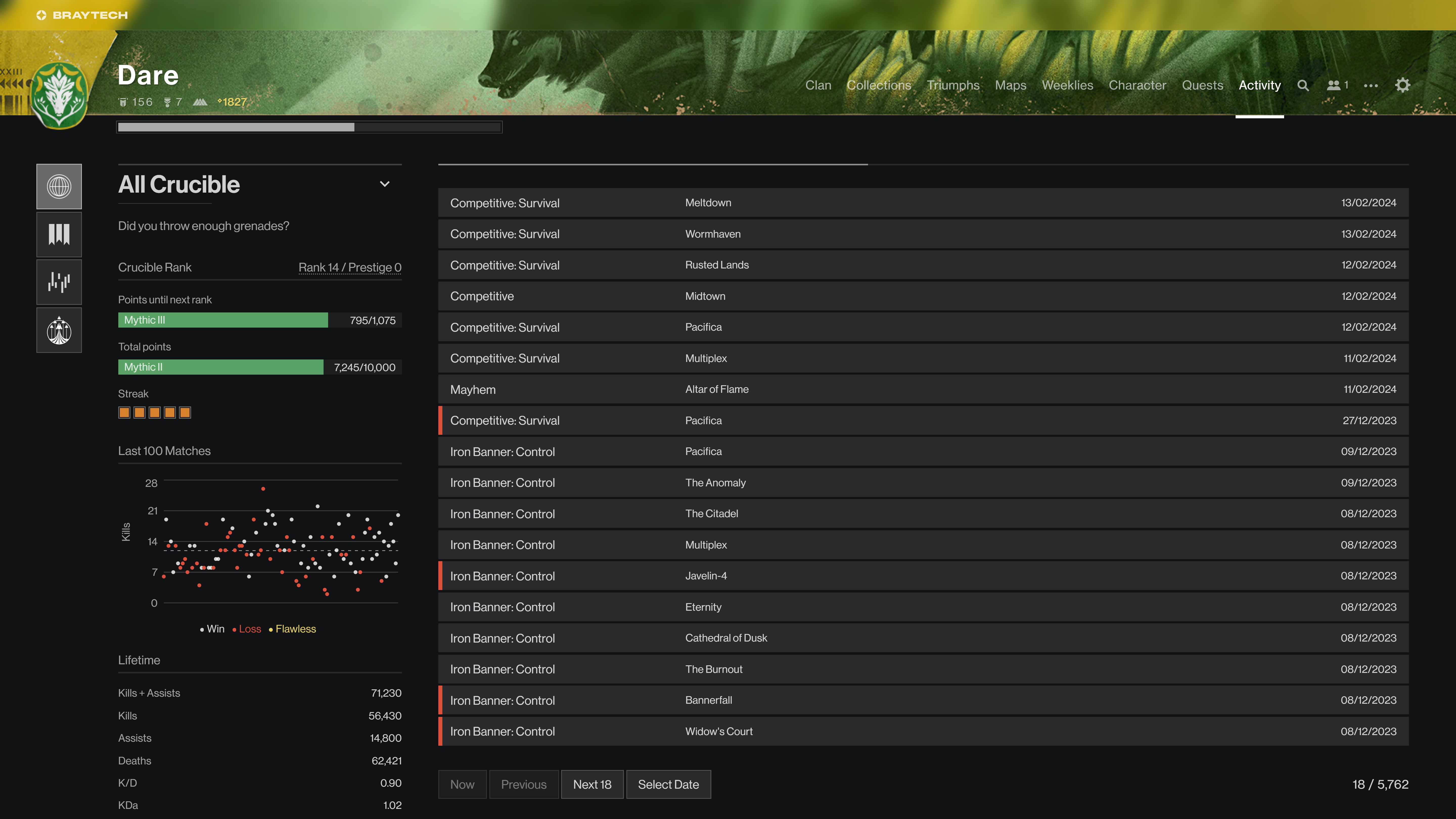This screenshot has width=1456, height=819.
Task: Select the banners mode icon in sidebar
Action: click(59, 235)
